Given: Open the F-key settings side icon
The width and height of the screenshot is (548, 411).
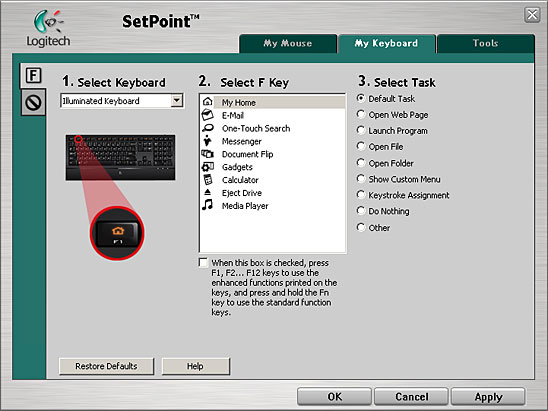Looking at the screenshot, I should click(x=33, y=75).
